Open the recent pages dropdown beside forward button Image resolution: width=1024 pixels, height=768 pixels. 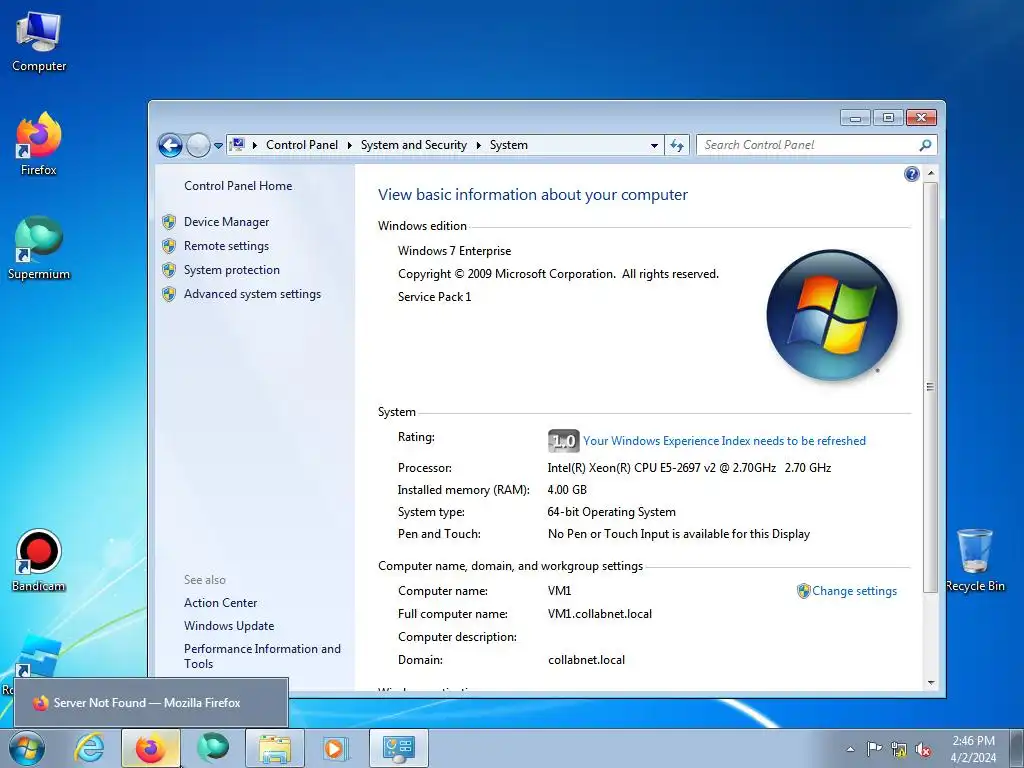pos(218,146)
